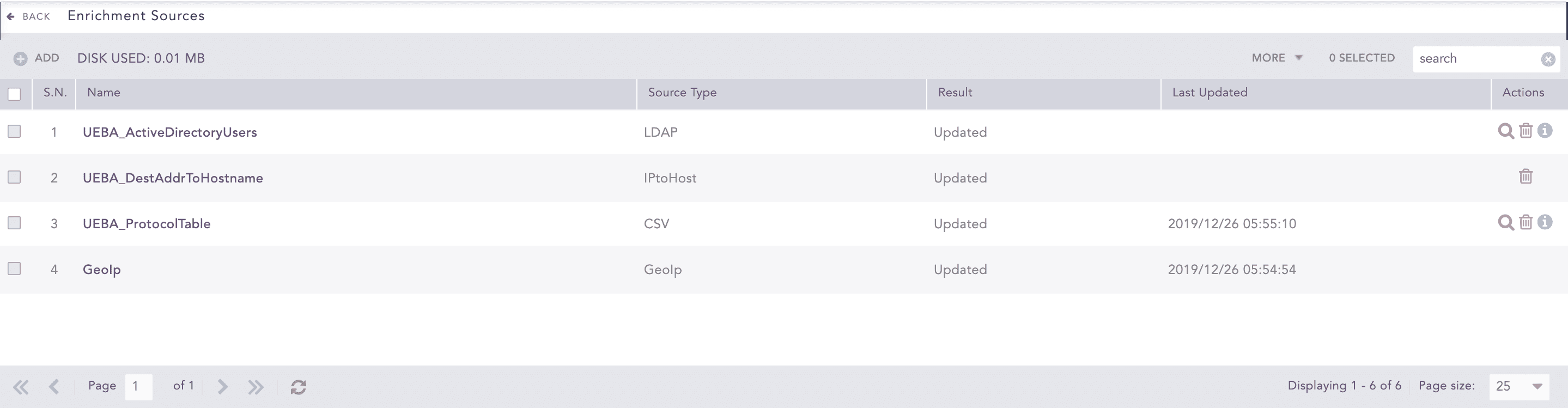The height and width of the screenshot is (408, 1568).
Task: Click the Last Updated column header
Action: coord(1208,93)
